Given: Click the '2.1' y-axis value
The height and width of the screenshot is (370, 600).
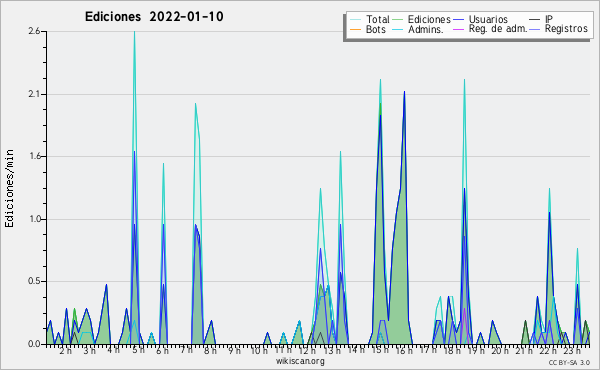Looking at the screenshot, I should [34, 94].
